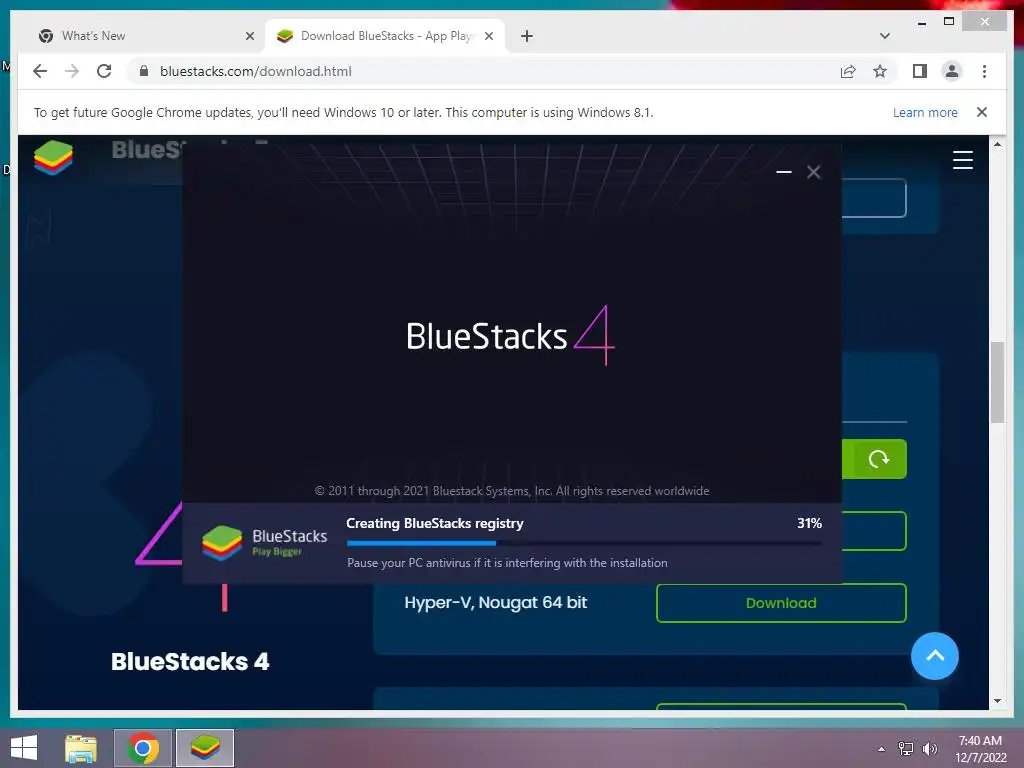Open File Explorer from the taskbar

pyautogui.click(x=81, y=748)
